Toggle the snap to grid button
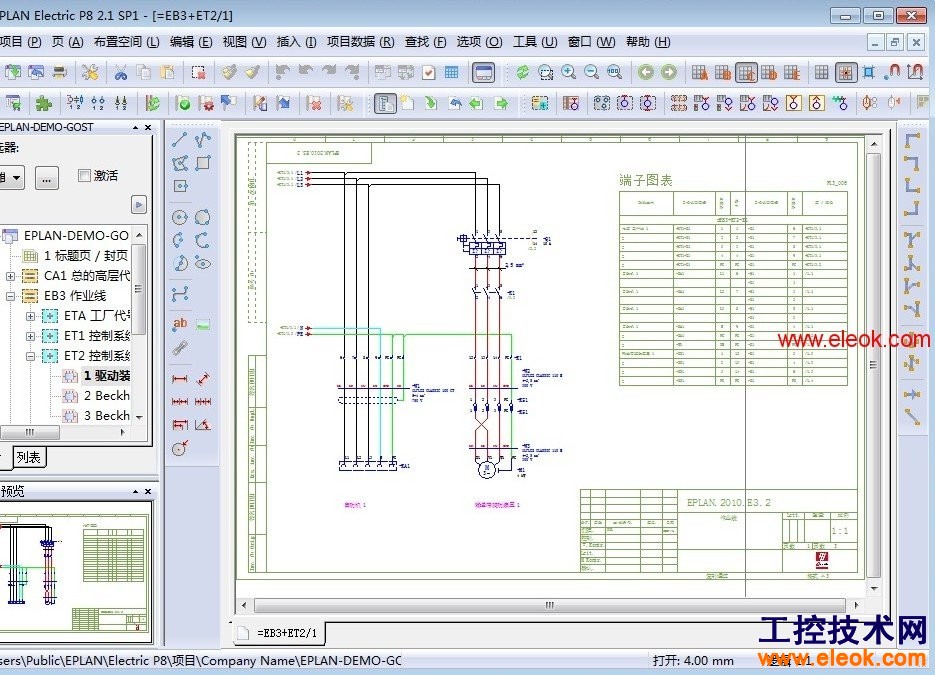This screenshot has height=675, width=935. (x=845, y=73)
